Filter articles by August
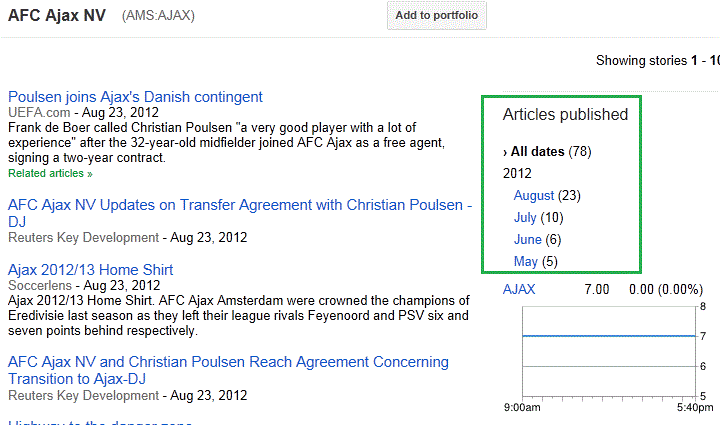 point(534,195)
